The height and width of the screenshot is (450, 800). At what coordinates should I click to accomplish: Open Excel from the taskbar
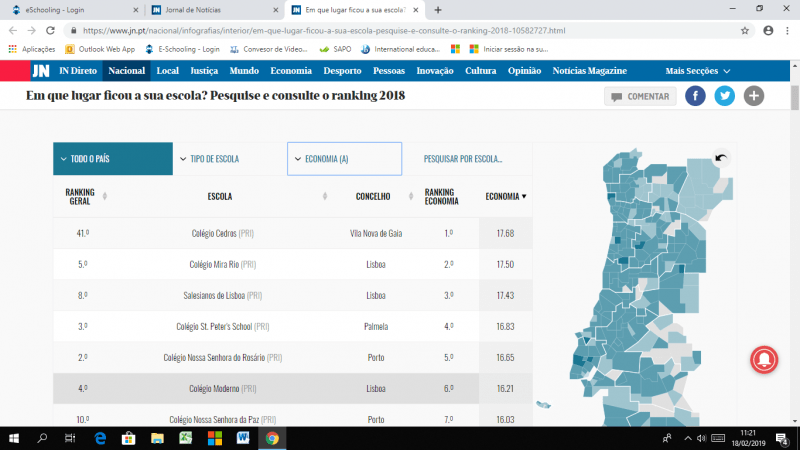(186, 438)
